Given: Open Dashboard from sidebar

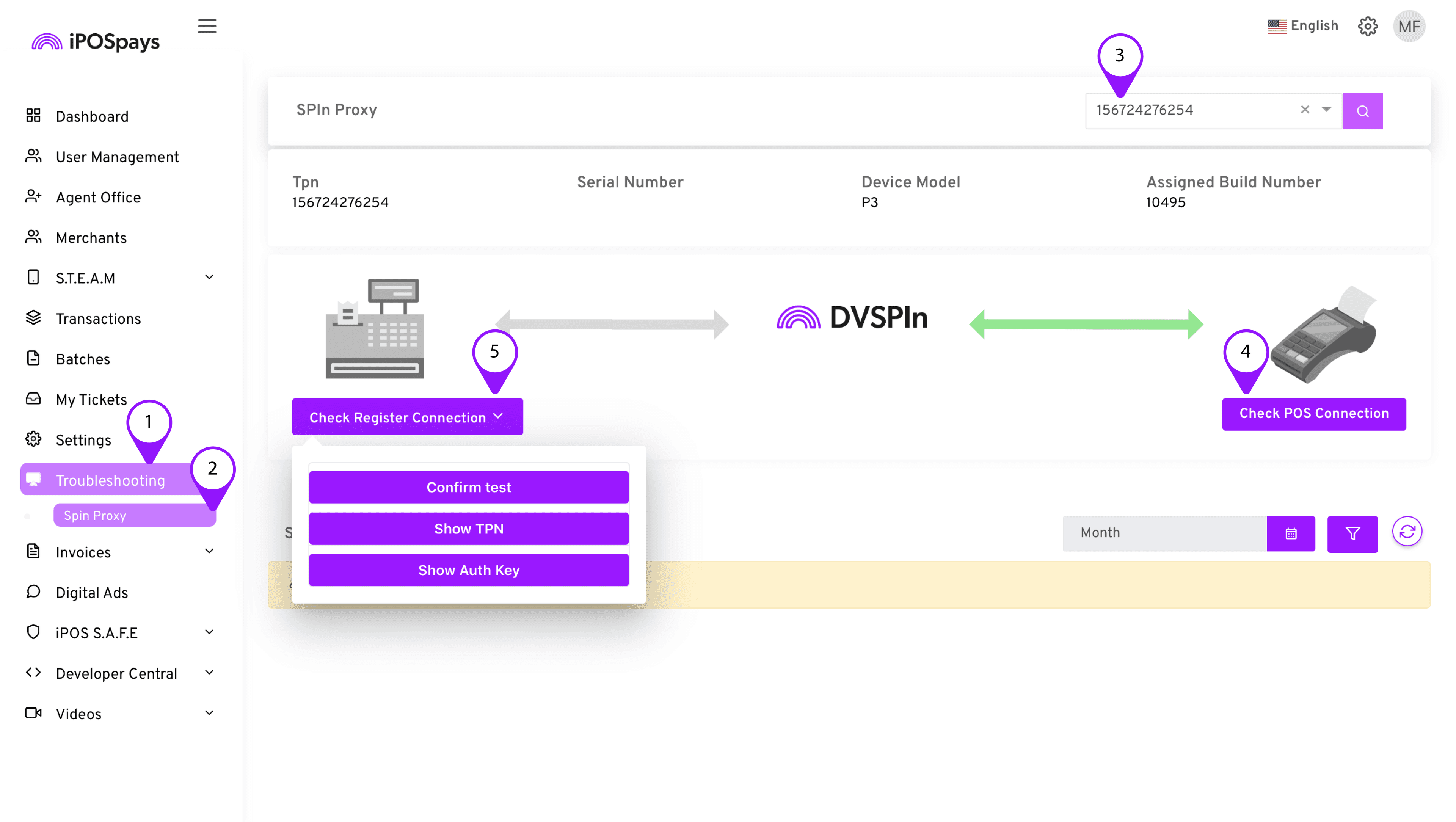Looking at the screenshot, I should [92, 116].
